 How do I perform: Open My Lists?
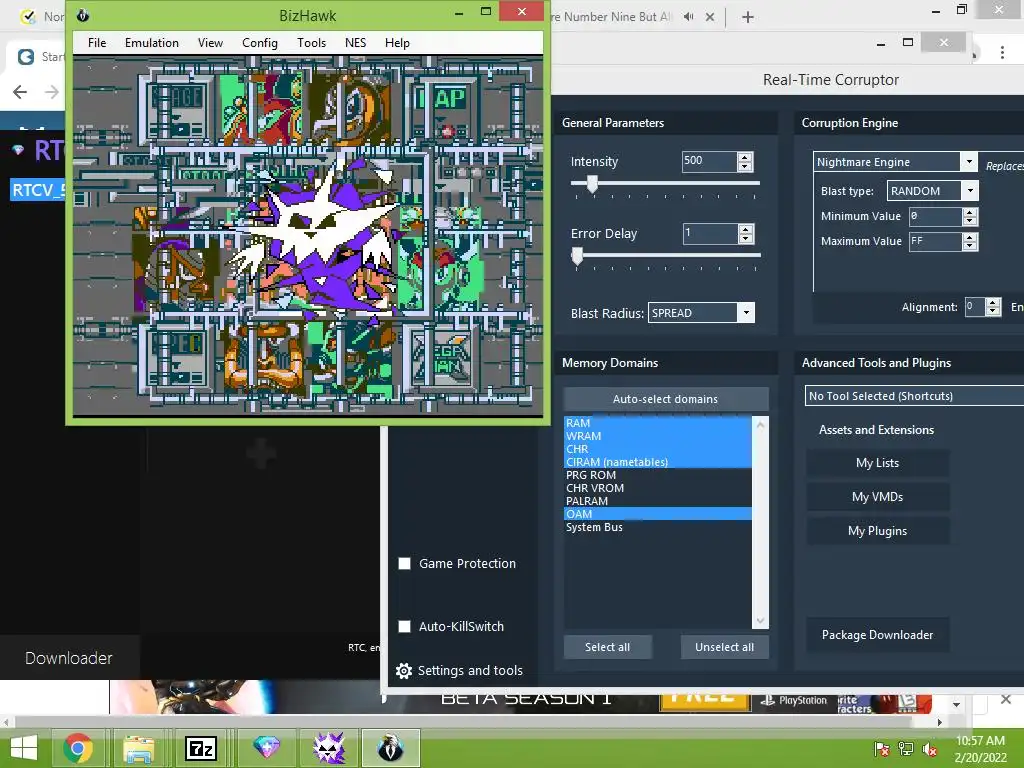pos(878,463)
